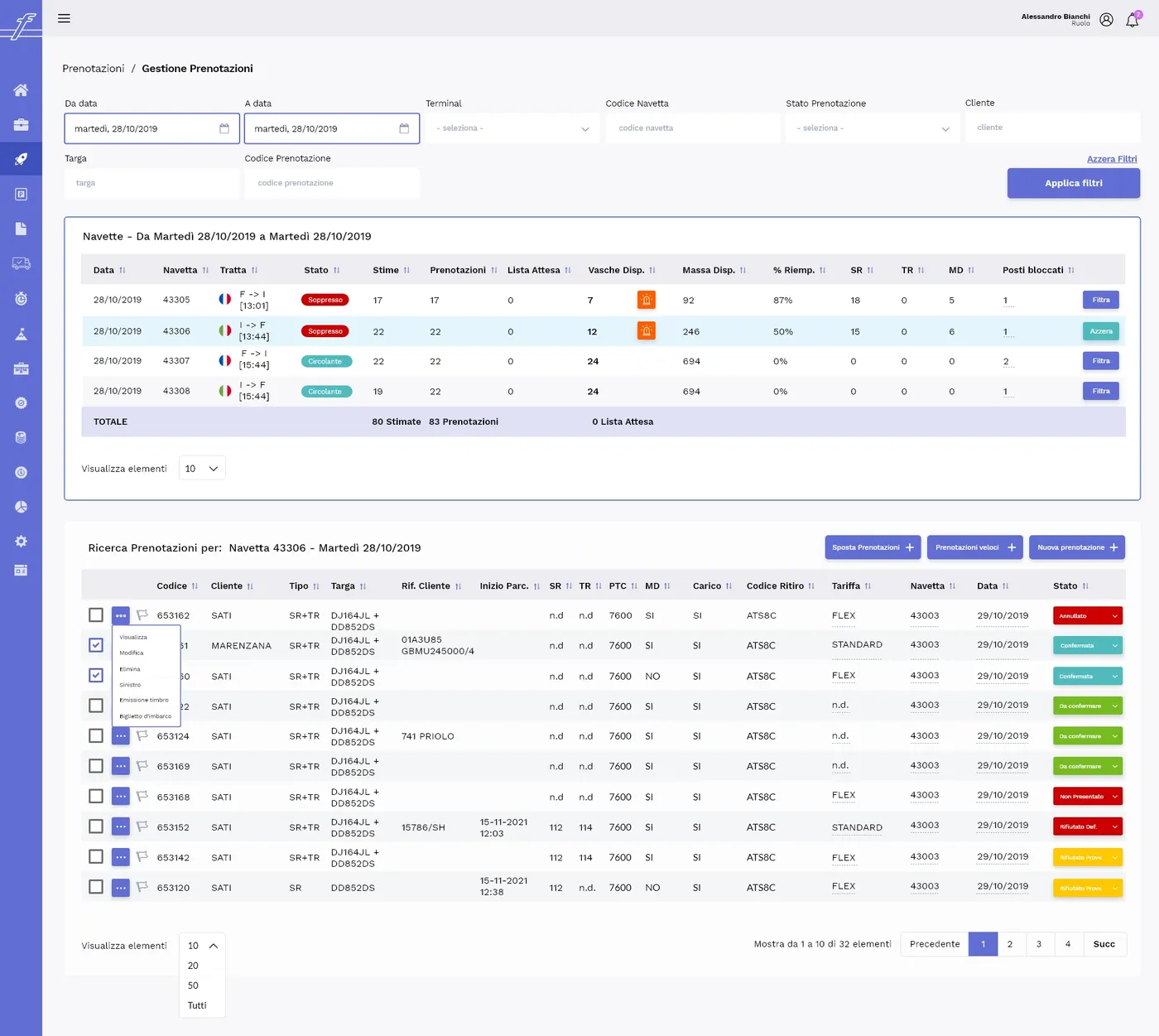Image resolution: width=1159 pixels, height=1036 pixels.
Task: Select Elimina in the context menu
Action: pos(130,669)
